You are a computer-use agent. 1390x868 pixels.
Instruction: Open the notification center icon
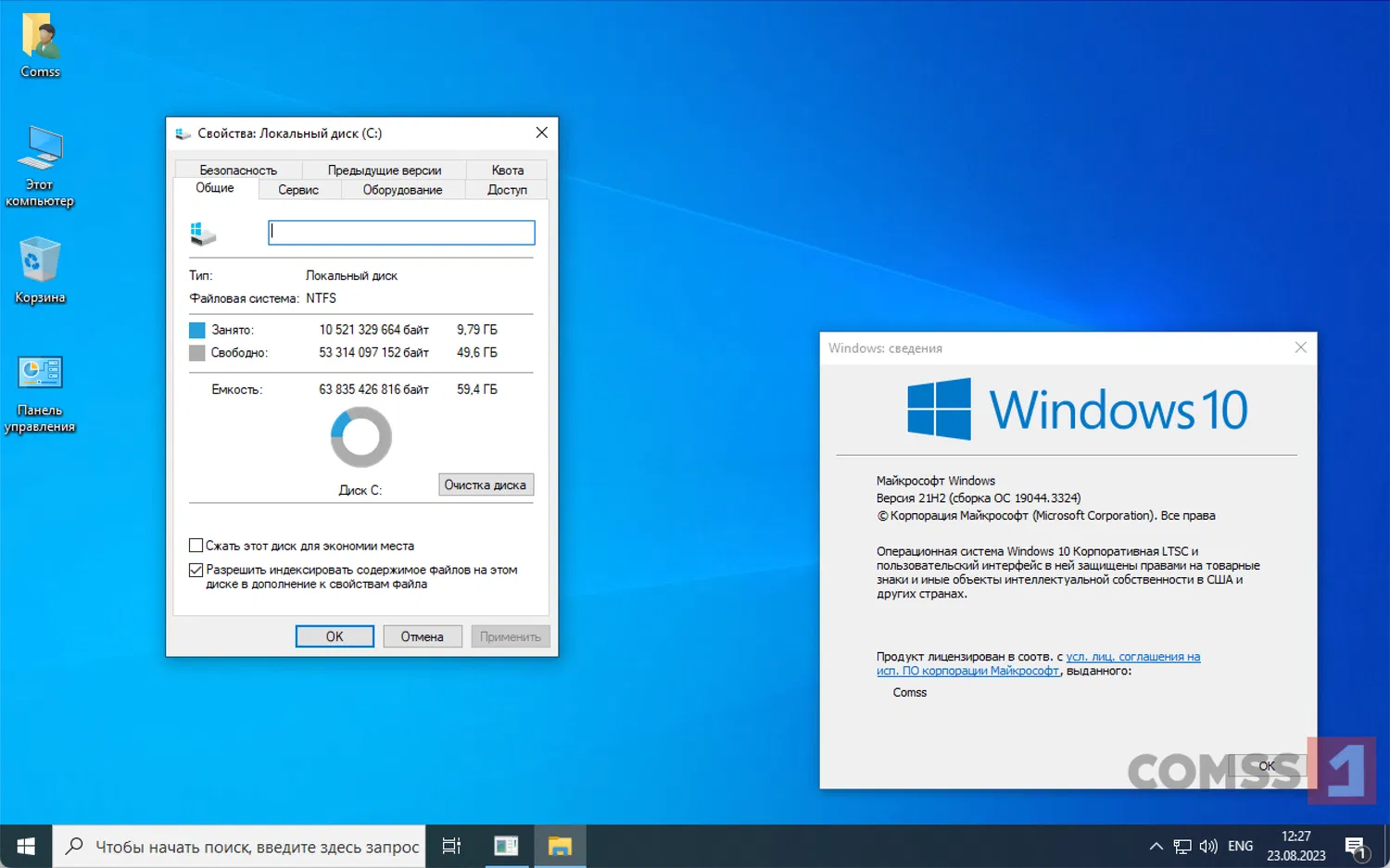(1356, 847)
